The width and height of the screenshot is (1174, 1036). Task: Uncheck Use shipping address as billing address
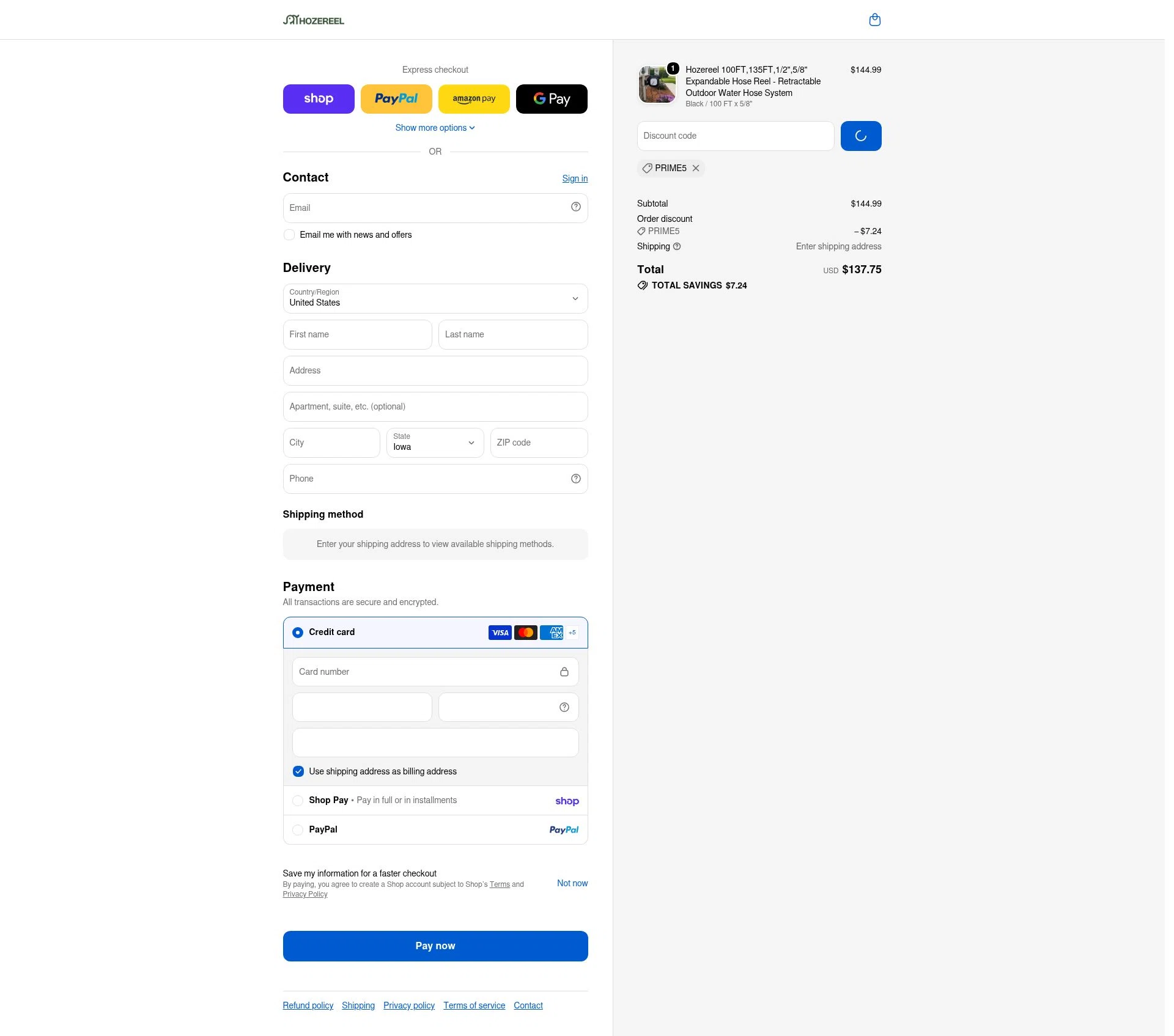click(298, 771)
